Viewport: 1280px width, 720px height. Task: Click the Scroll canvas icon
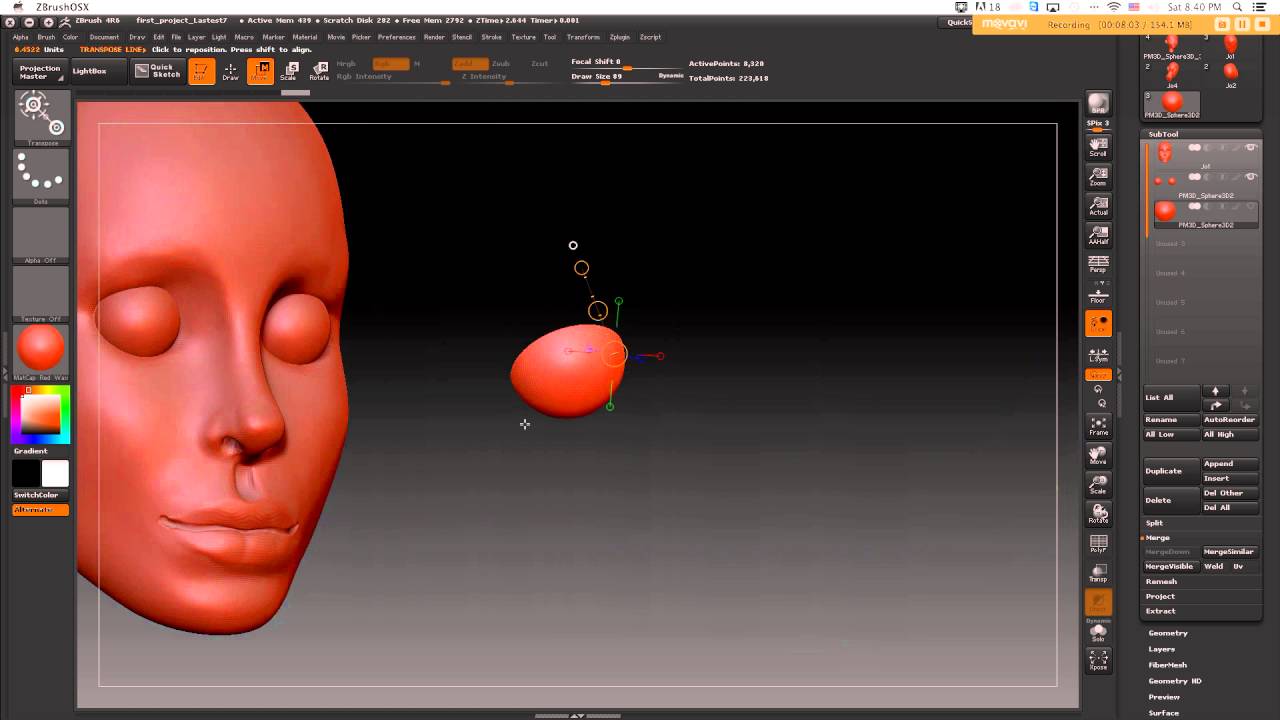coord(1098,147)
